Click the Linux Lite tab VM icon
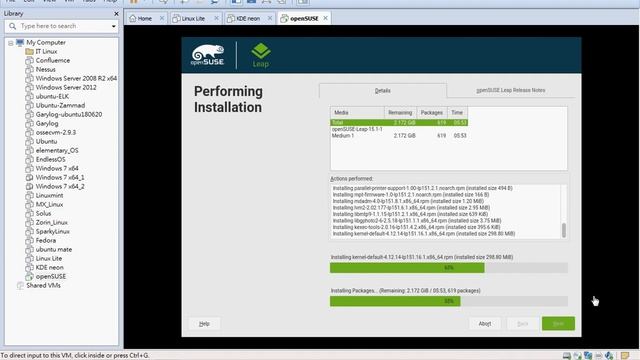The height and width of the screenshot is (360, 640). 176,18
